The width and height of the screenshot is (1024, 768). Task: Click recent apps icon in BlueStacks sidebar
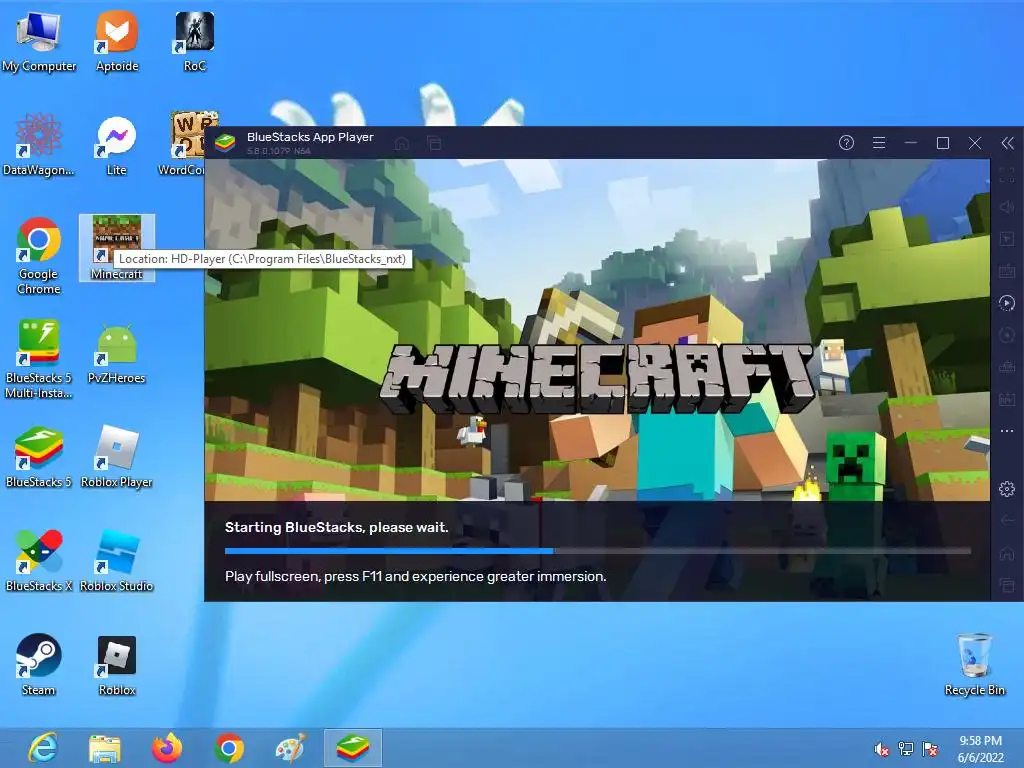point(1006,584)
